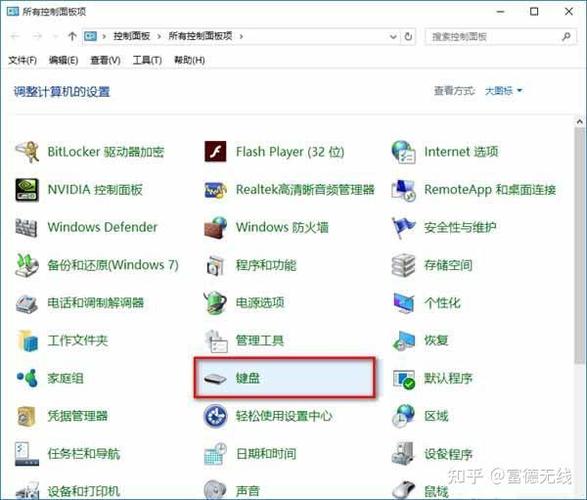Open the 电话和调制解调器 icon
The height and width of the screenshot is (500, 587).
27,303
